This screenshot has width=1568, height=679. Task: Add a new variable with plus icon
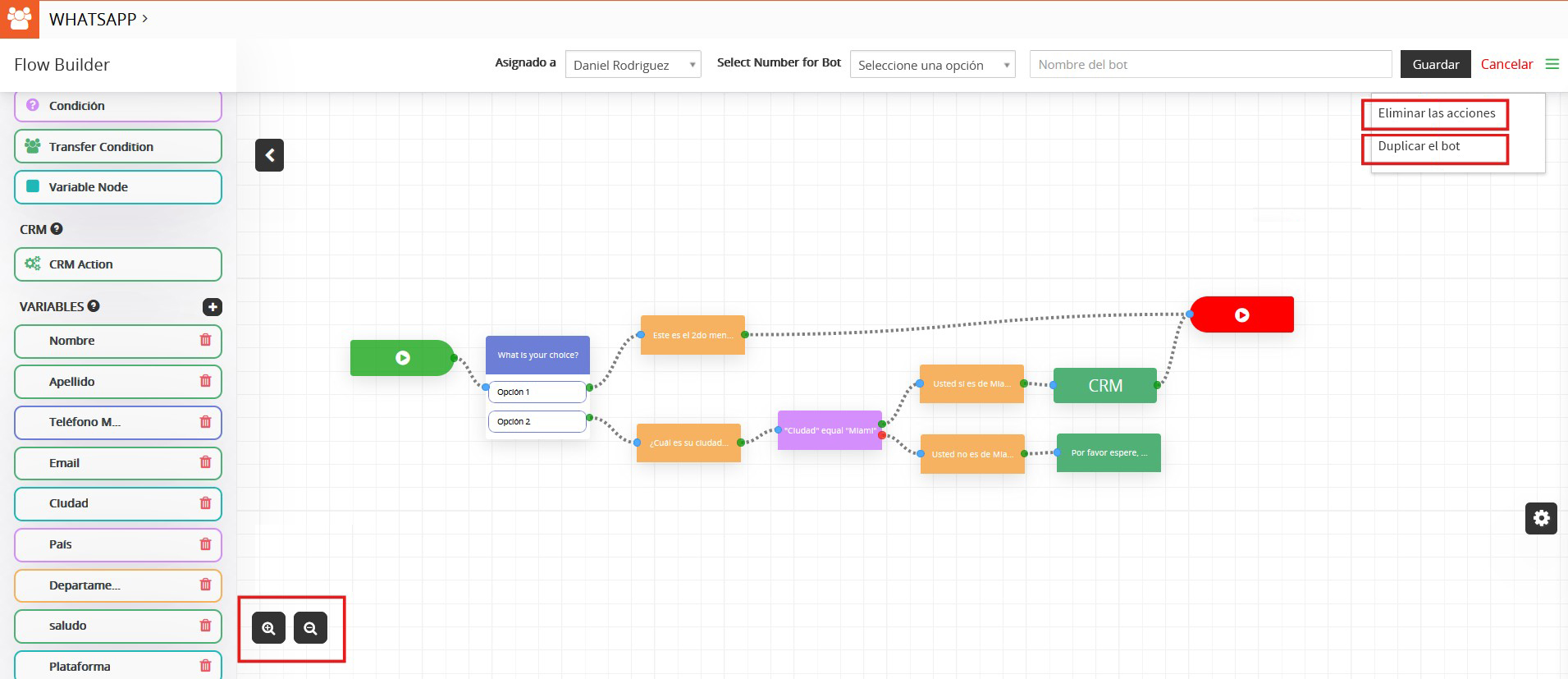click(x=212, y=307)
